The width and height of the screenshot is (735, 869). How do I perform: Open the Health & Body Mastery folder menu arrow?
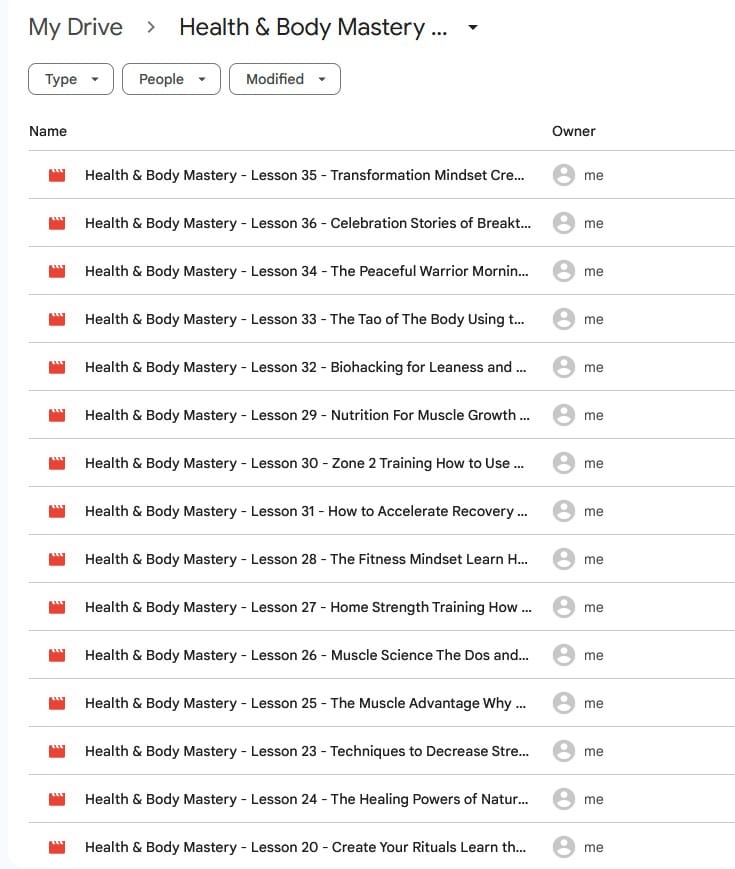pyautogui.click(x=473, y=28)
